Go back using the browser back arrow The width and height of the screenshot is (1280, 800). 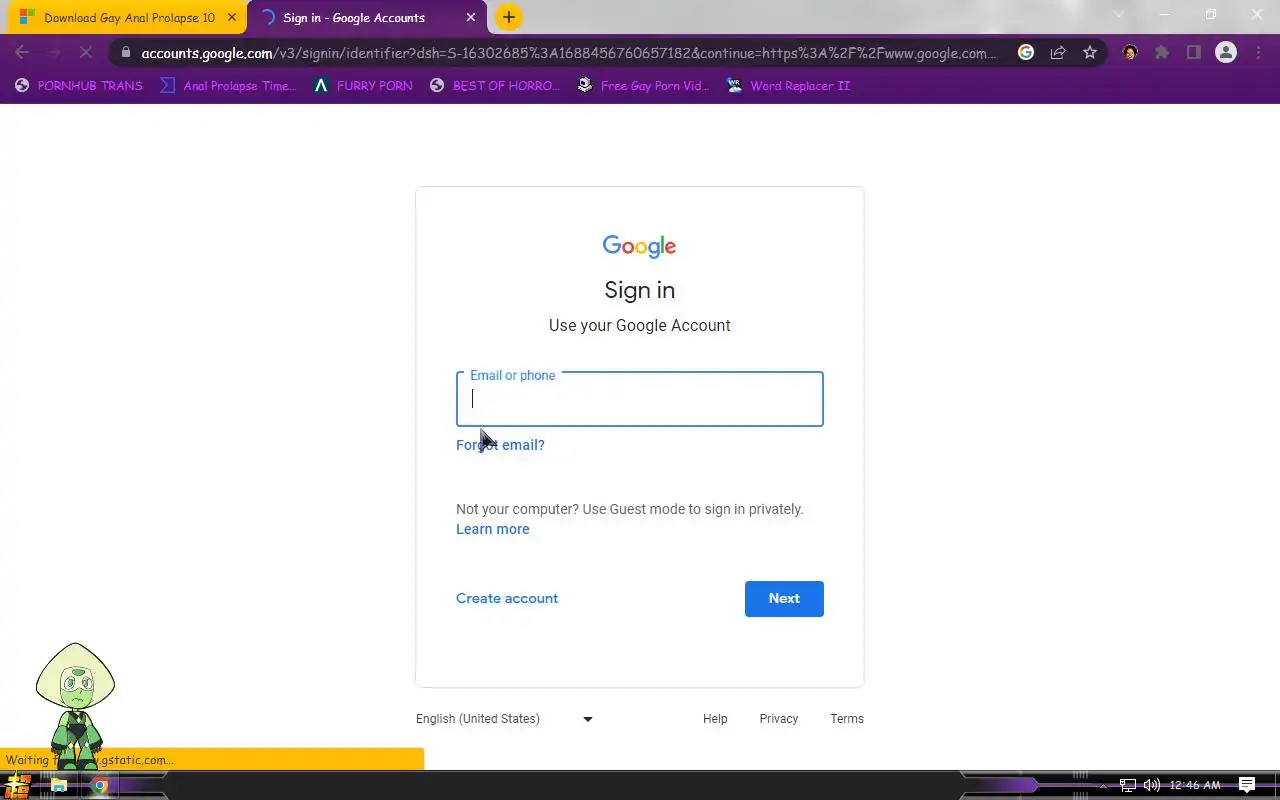22,53
